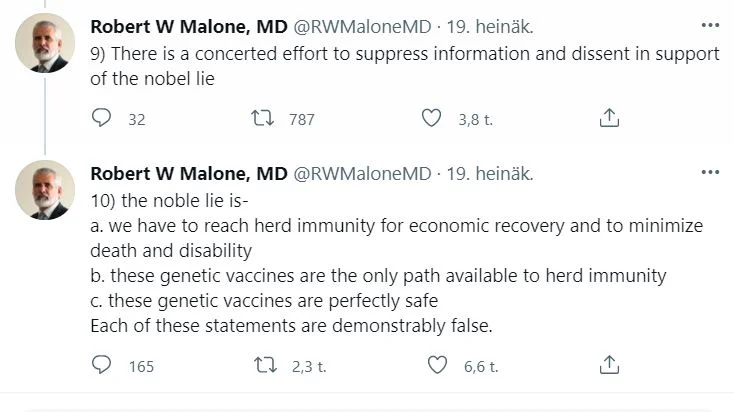734x412 pixels.
Task: Visit @RWMaloneMD handle on the second tweet
Action: coord(361,173)
